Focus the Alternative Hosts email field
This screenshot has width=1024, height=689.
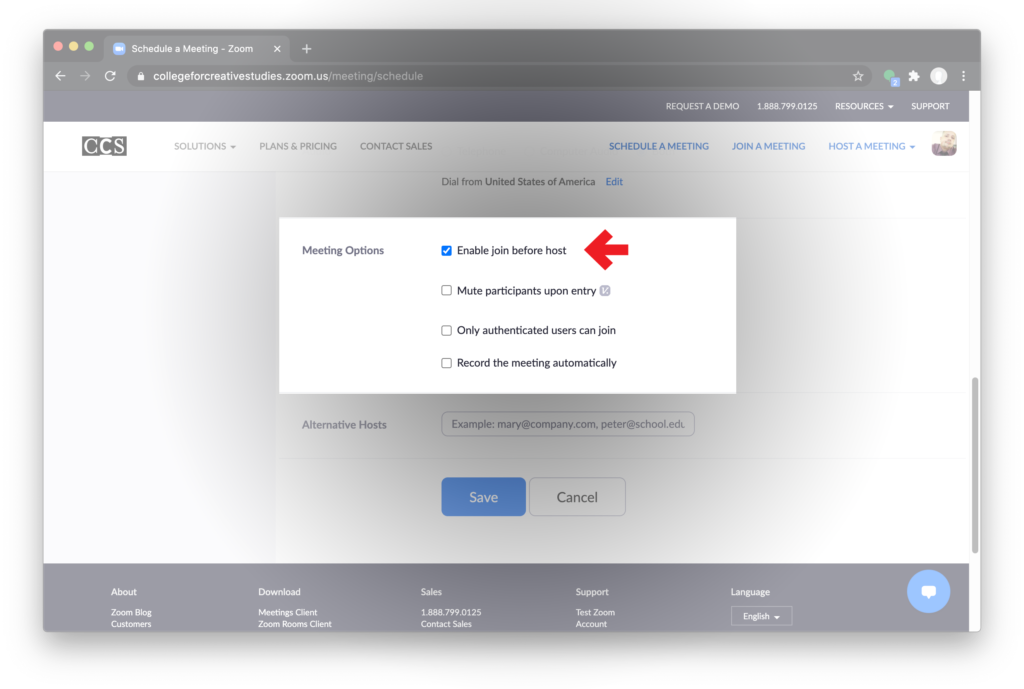(x=567, y=425)
